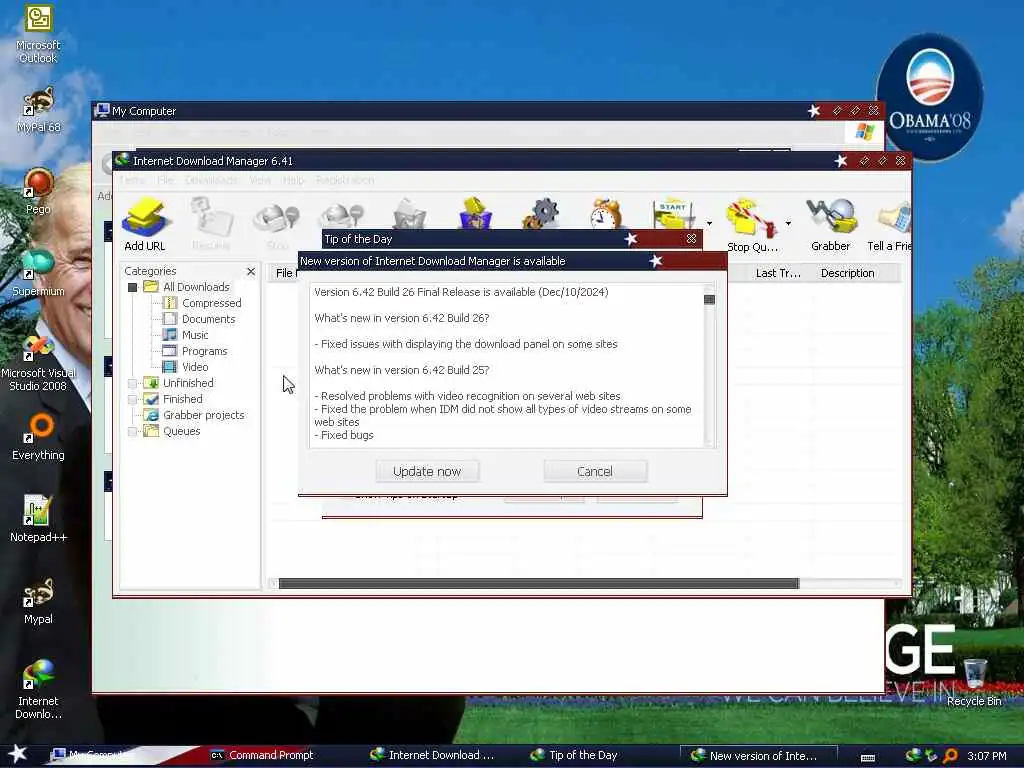Open Internet Download Manager desktop shortcut
Screen dimensions: 1024x768
pyautogui.click(x=38, y=690)
